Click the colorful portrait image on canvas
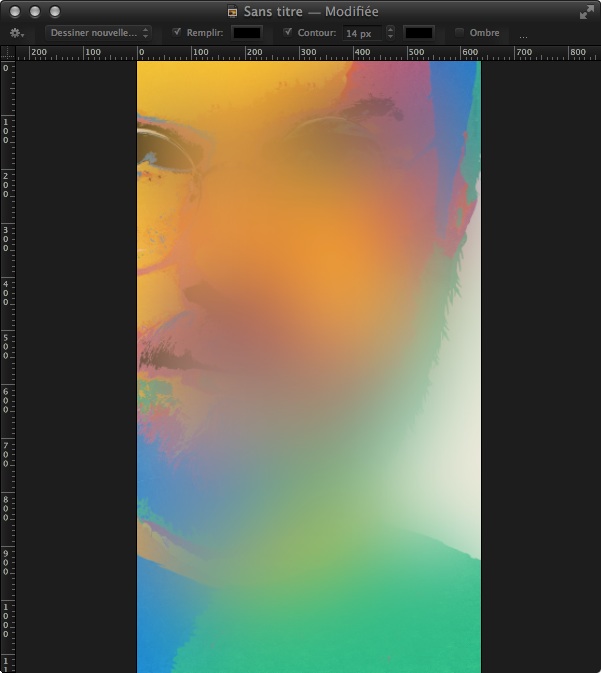Viewport: 601px width, 673px height. pyautogui.click(x=309, y=367)
